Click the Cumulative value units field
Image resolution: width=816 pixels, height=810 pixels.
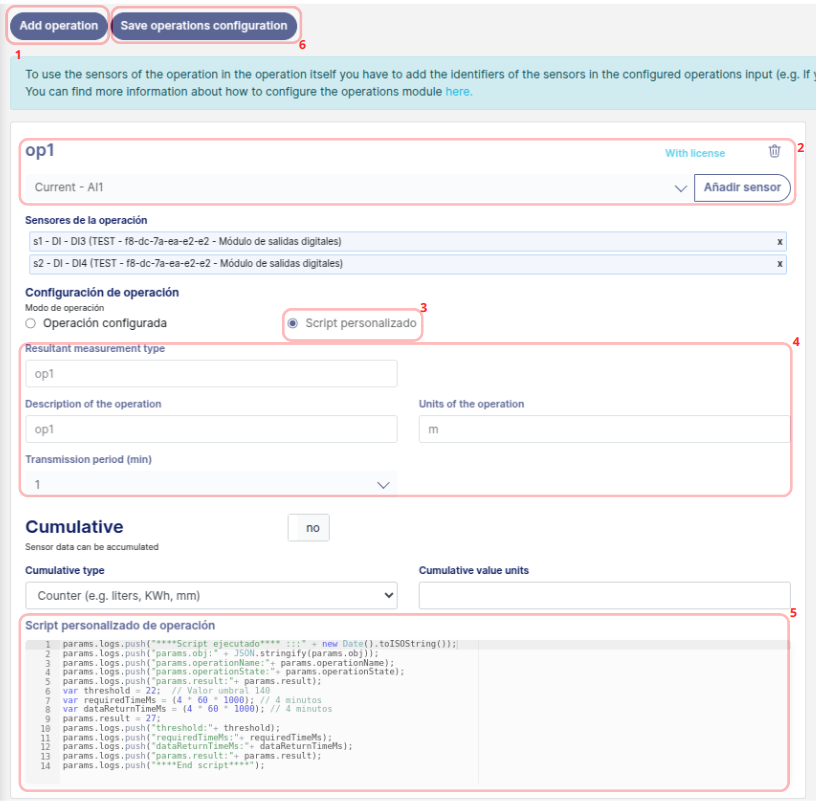pos(604,596)
